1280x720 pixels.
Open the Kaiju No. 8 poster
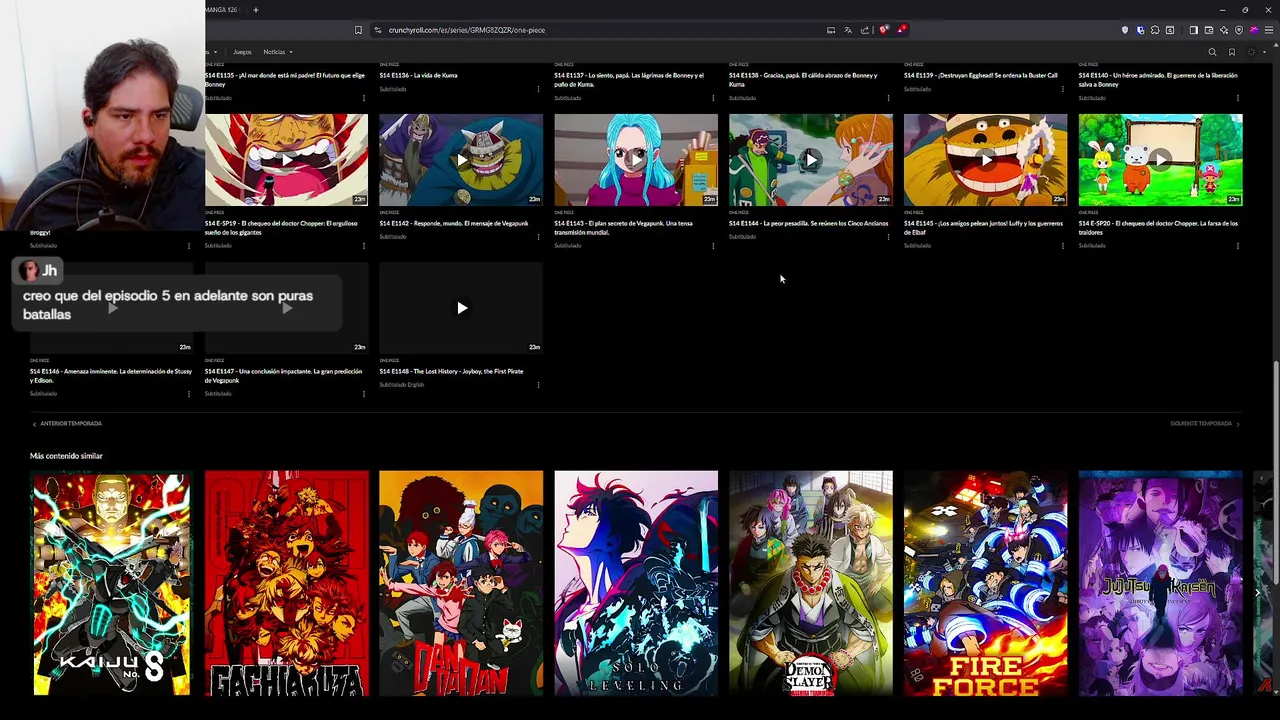(111, 583)
